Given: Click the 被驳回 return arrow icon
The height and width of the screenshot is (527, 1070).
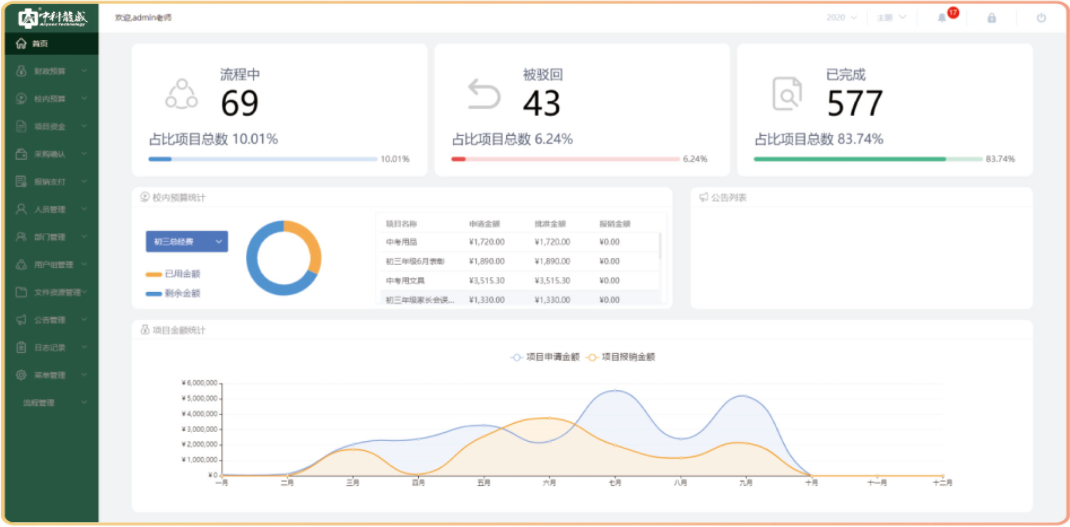Looking at the screenshot, I should [484, 94].
